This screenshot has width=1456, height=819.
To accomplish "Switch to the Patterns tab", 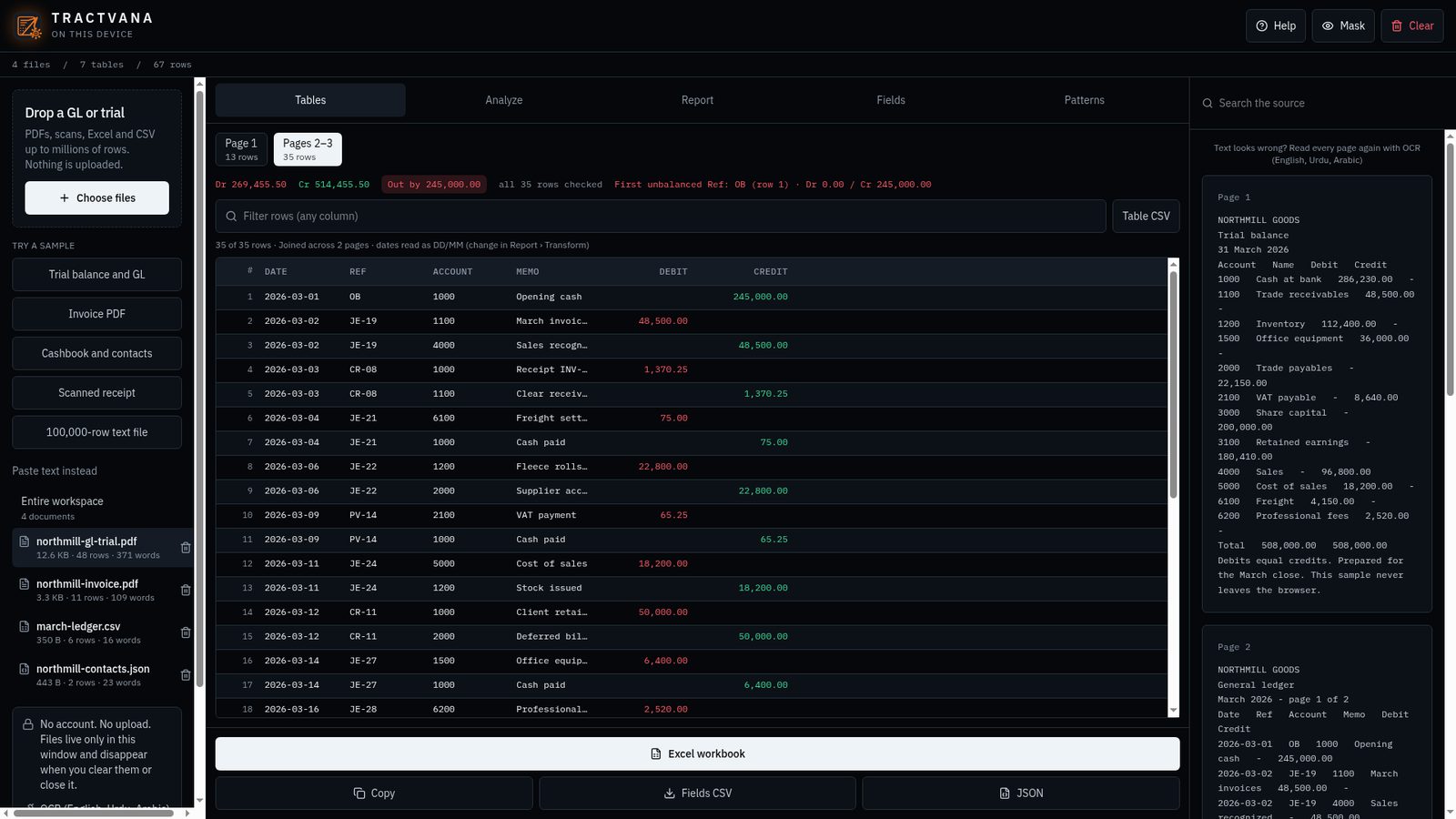I will click(x=1084, y=100).
